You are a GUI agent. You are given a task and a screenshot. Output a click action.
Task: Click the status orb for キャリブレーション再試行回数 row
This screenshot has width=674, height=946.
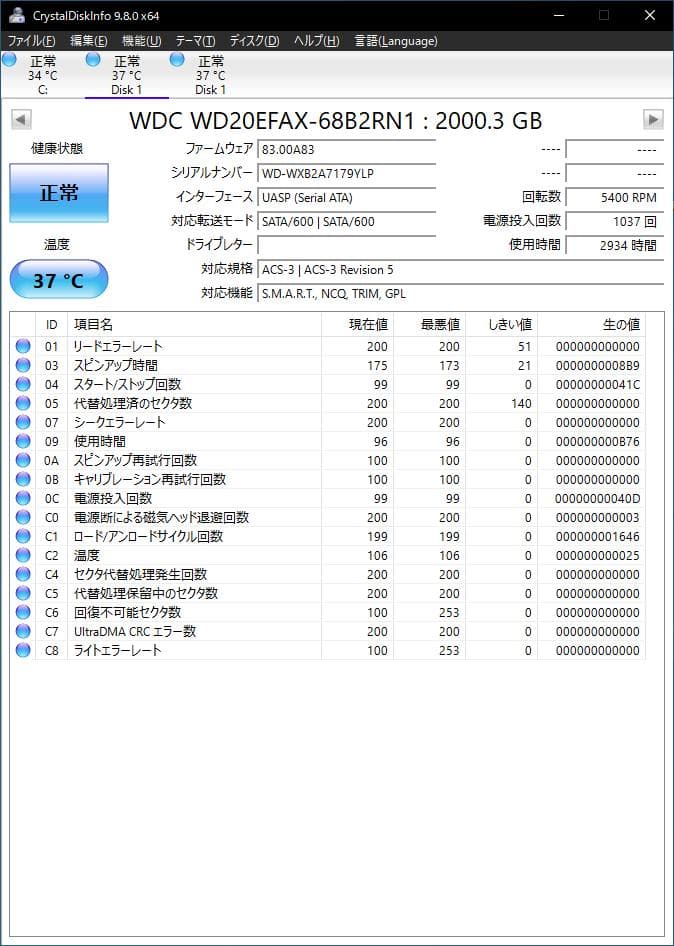(x=23, y=479)
